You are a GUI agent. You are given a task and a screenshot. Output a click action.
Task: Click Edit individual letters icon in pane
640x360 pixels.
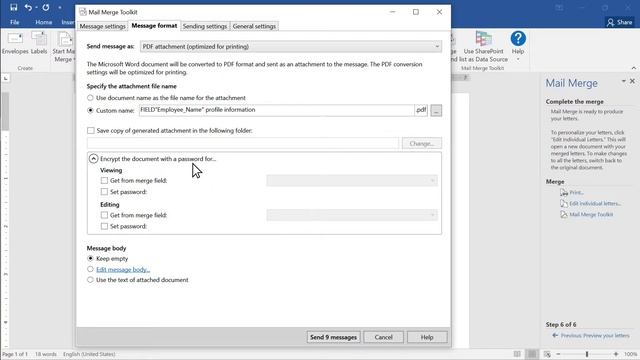[x=564, y=204]
